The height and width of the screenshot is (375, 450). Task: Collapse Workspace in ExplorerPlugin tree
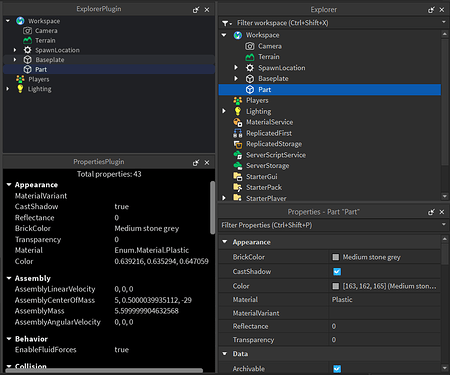pyautogui.click(x=8, y=21)
